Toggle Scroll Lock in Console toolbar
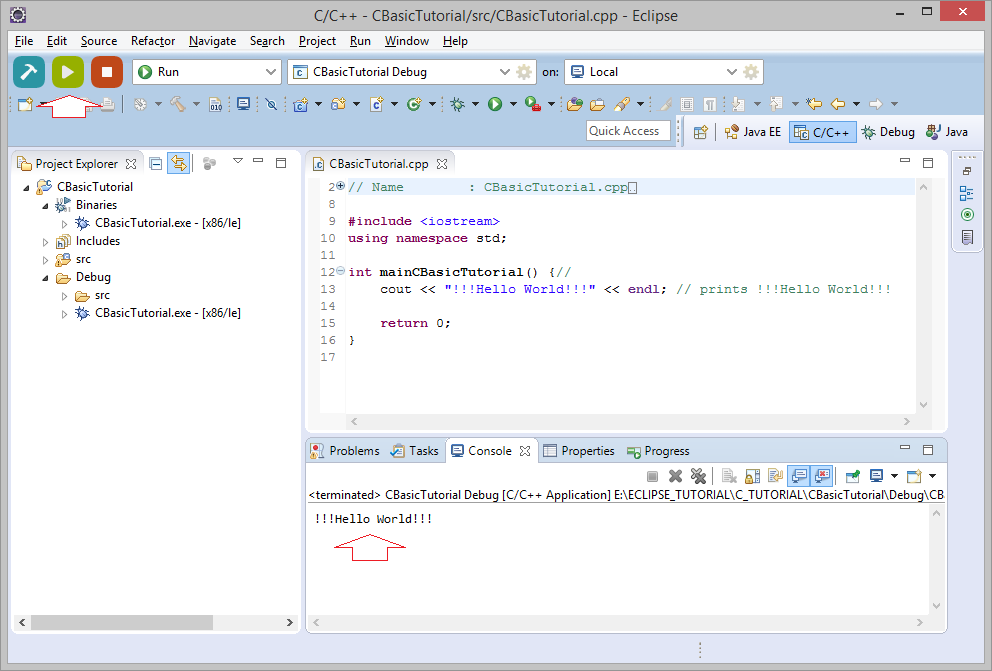 point(752,476)
